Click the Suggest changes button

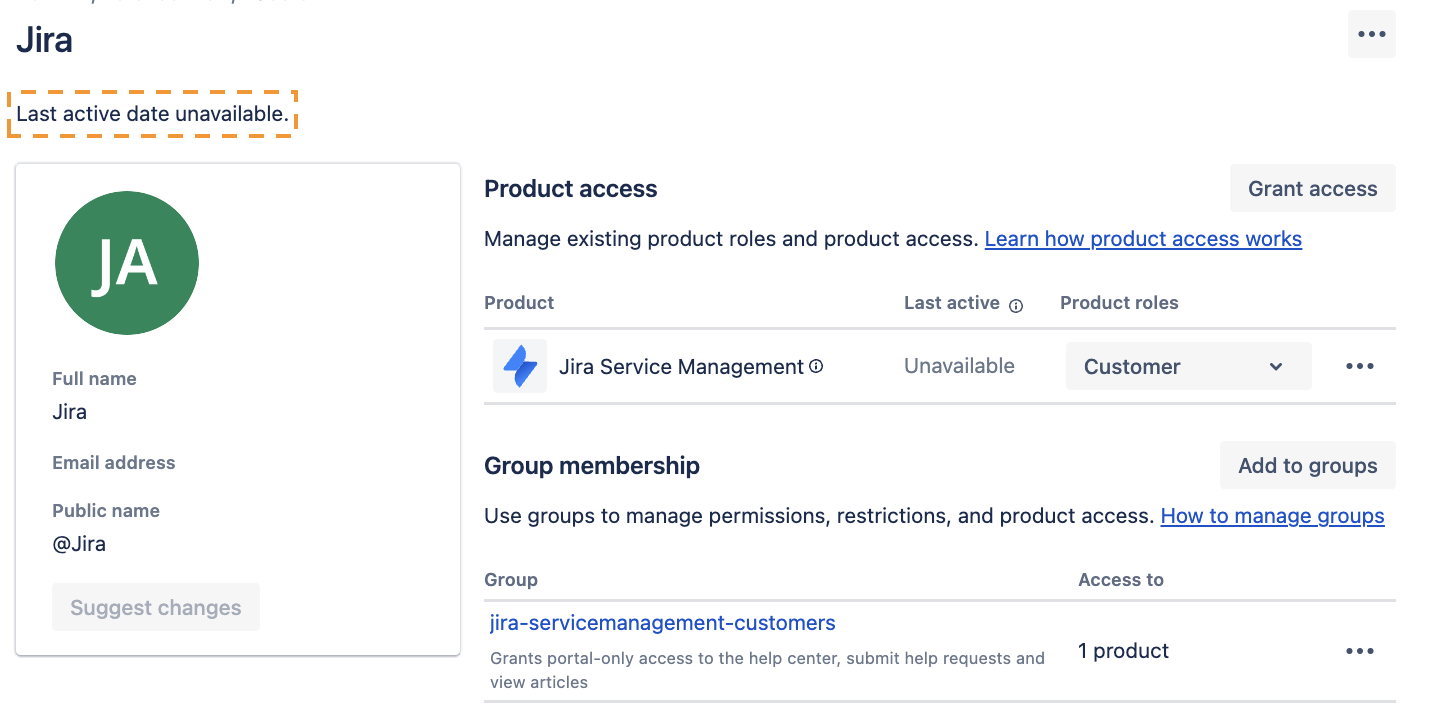point(156,607)
